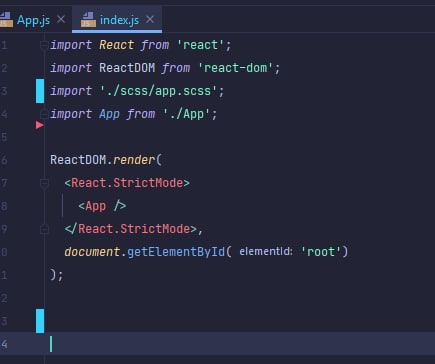The image size is (435, 364).
Task: Click the App component JSX tag
Action: pos(102,206)
